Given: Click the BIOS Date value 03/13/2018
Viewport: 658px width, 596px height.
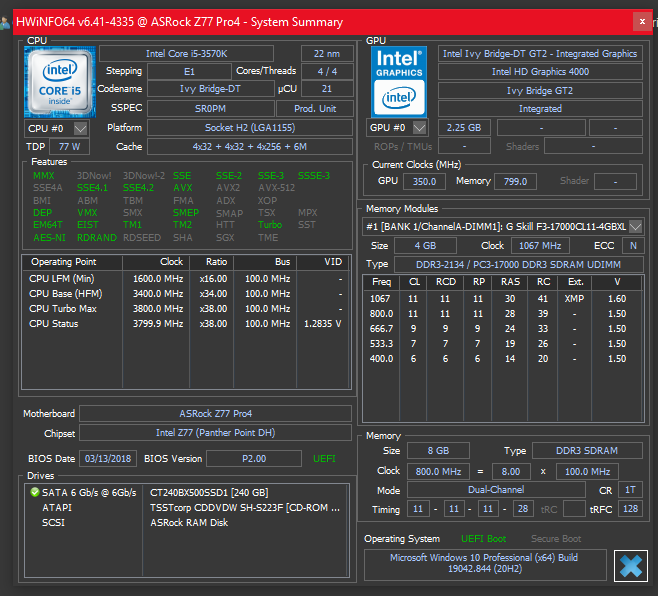Looking at the screenshot, I should tap(108, 458).
